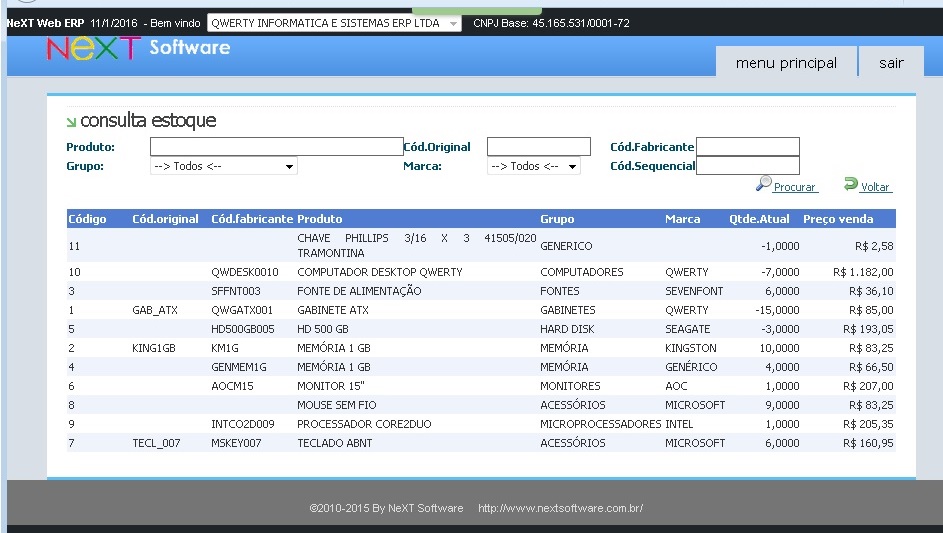The image size is (943, 533).
Task: Click the GENMEM1G manufacturer code
Action: click(239, 367)
